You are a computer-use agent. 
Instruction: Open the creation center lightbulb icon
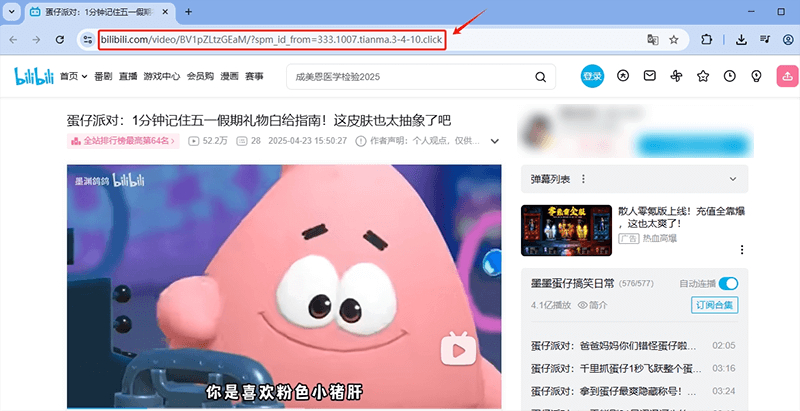(757, 76)
